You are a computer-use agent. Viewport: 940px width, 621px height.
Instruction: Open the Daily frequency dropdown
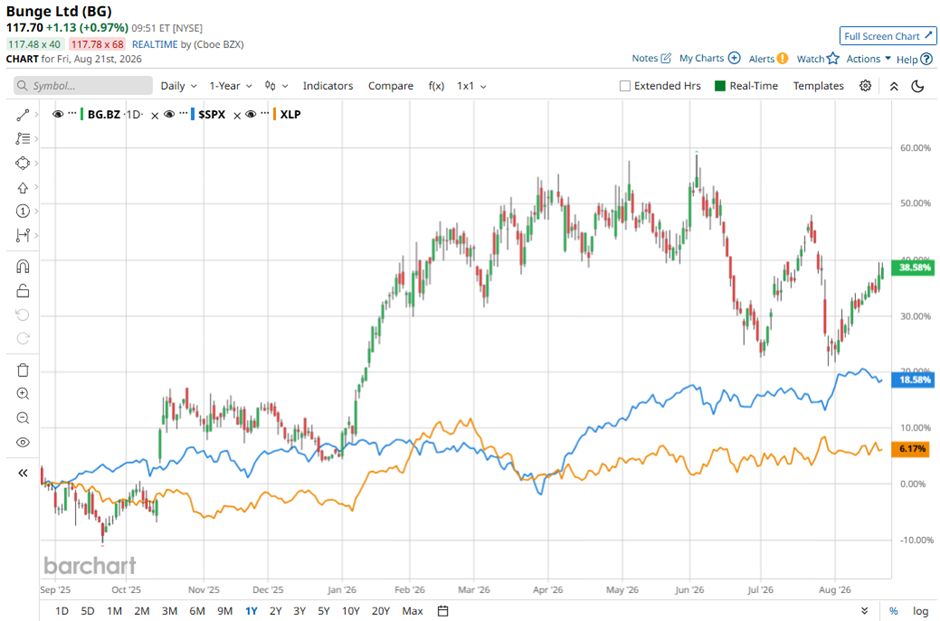coord(179,86)
